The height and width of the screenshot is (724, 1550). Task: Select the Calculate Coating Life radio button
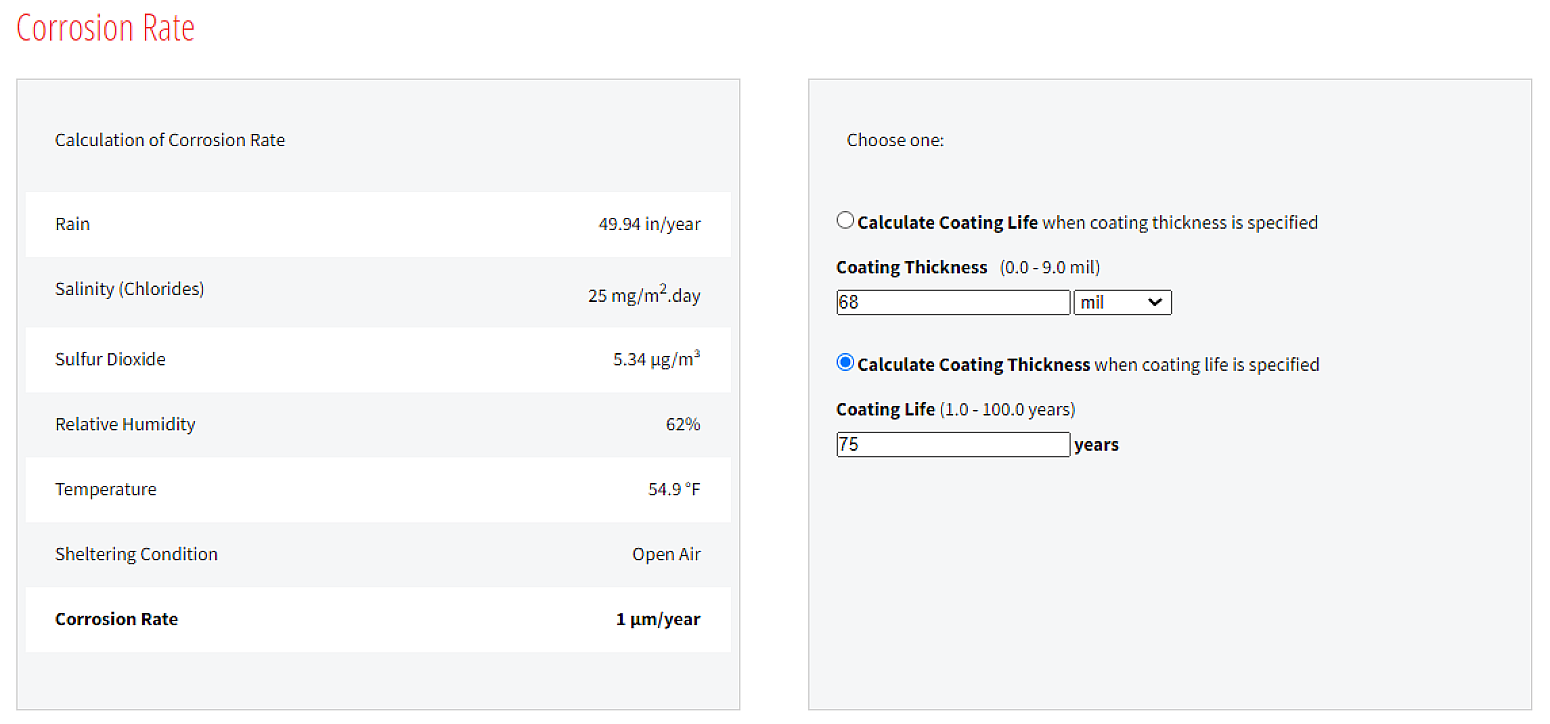coord(845,221)
